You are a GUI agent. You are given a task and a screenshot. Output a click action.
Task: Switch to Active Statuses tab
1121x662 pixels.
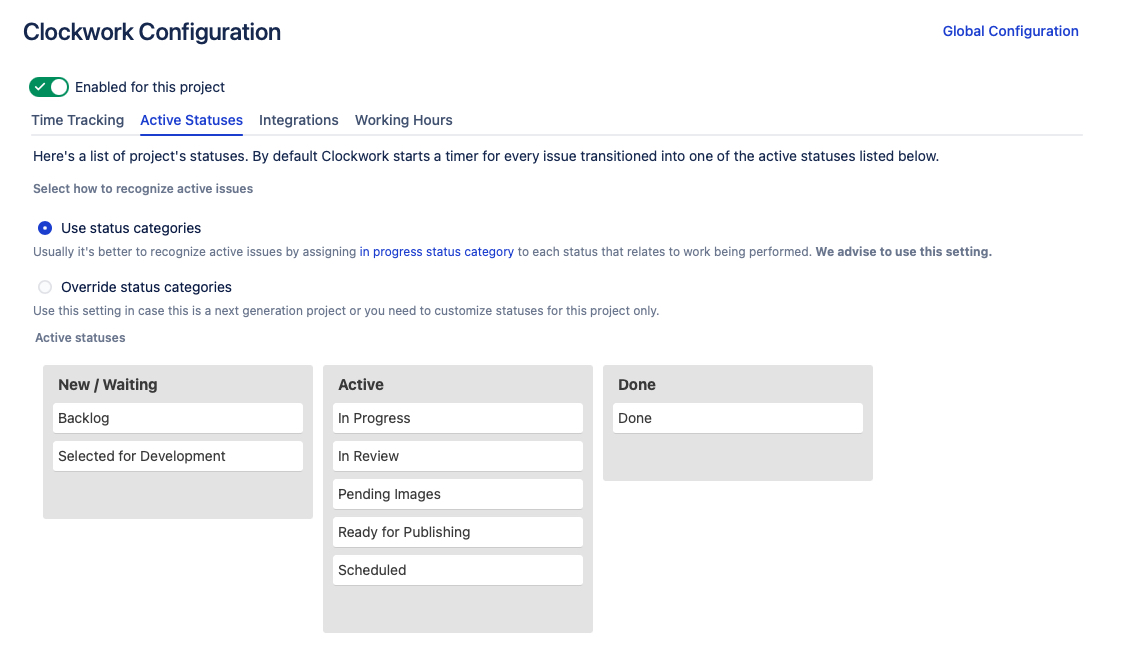(x=192, y=120)
